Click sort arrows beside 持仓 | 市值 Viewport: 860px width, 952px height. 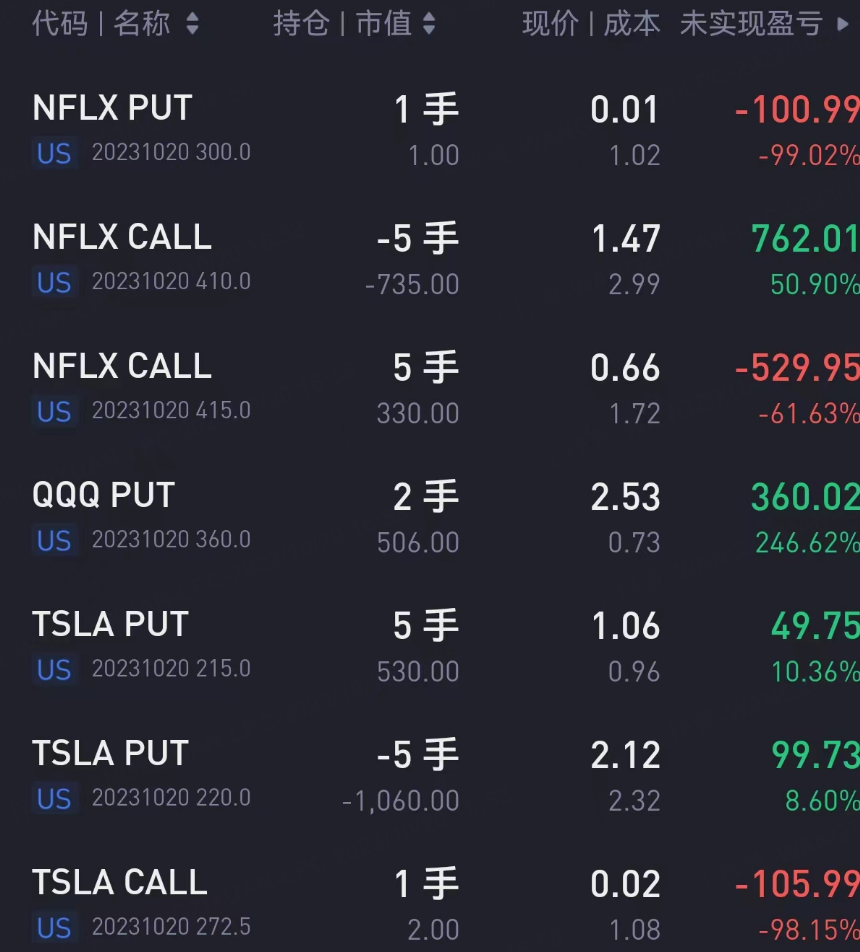429,24
